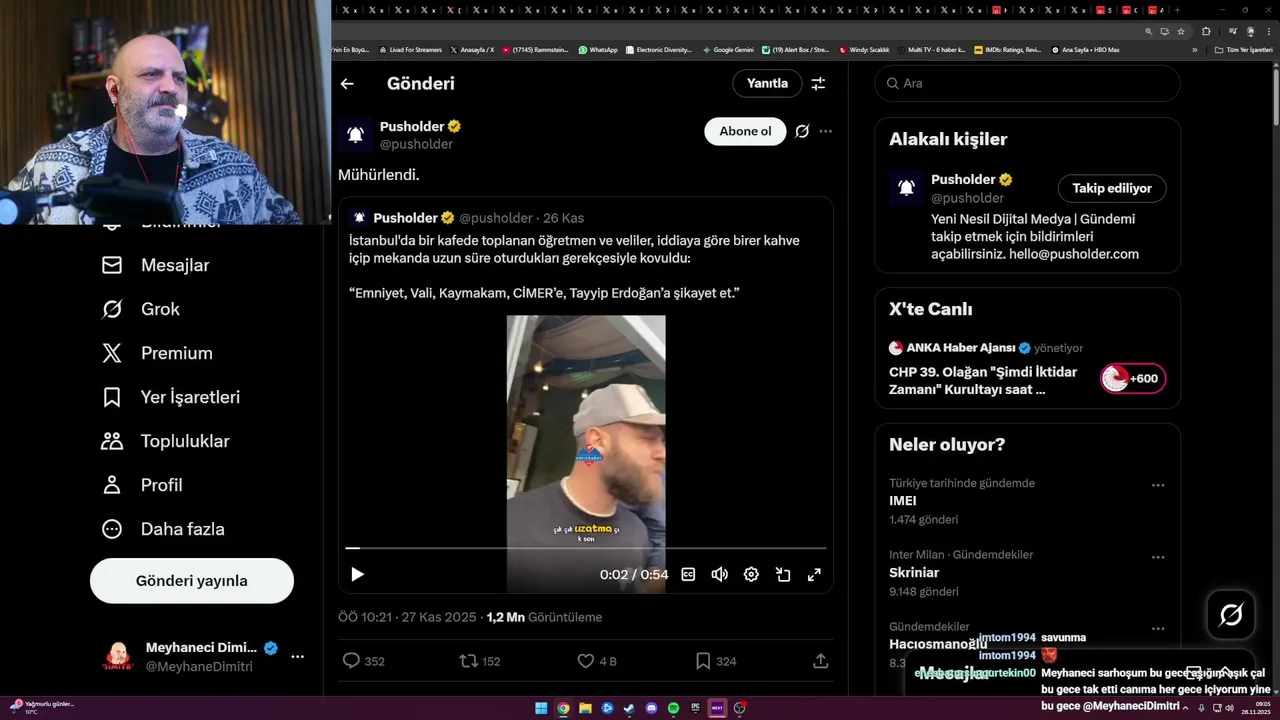The width and height of the screenshot is (1280, 720).
Task: Mute the video sound
Action: click(719, 574)
